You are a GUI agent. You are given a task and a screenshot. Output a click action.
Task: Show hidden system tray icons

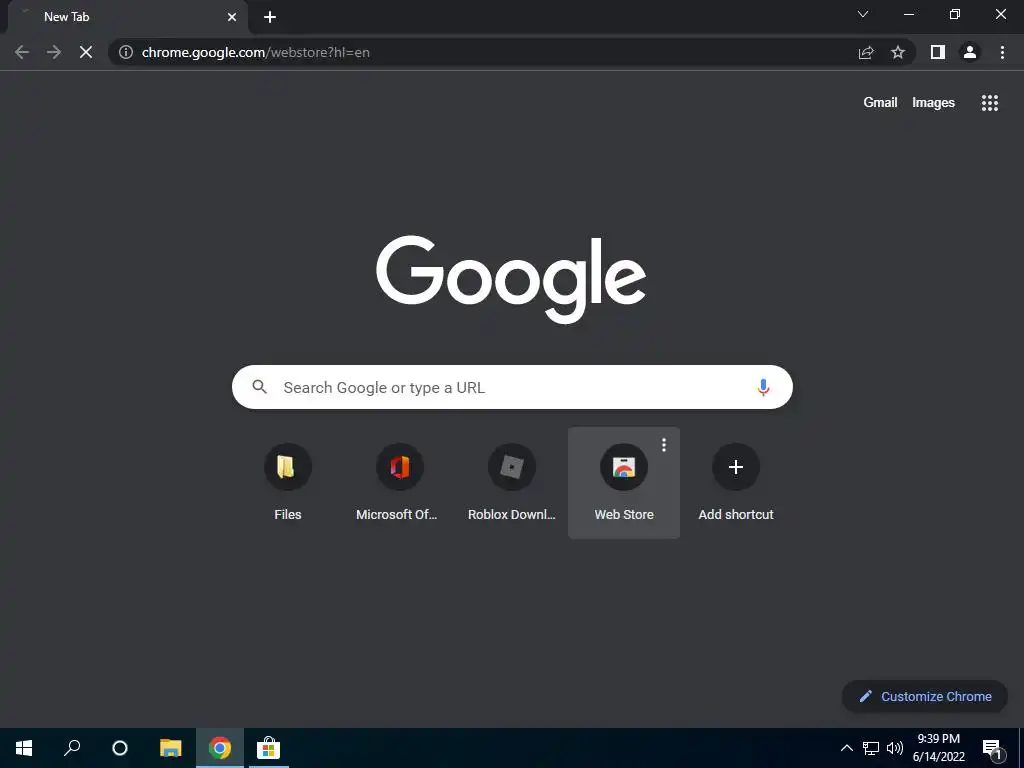coord(846,748)
